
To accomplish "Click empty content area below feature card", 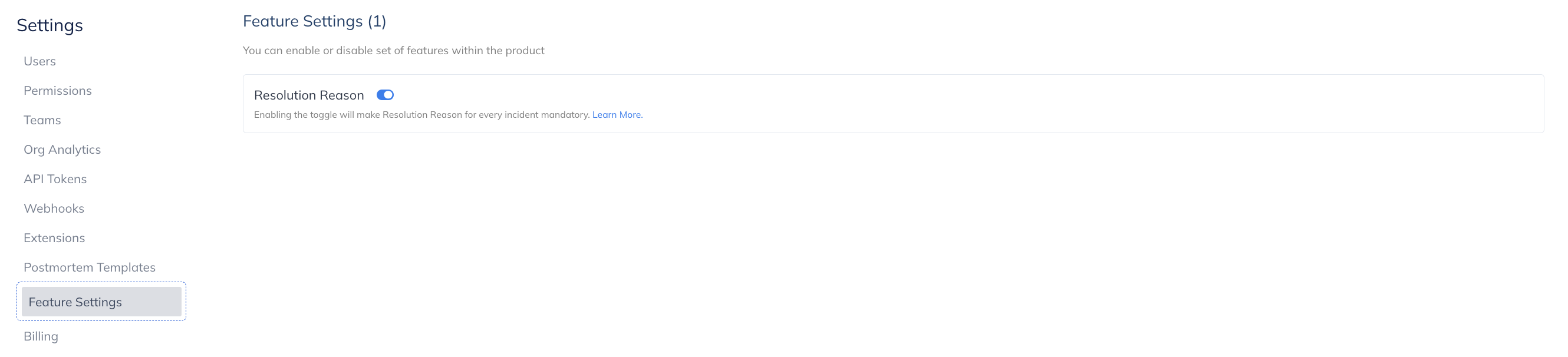I will click(852, 243).
